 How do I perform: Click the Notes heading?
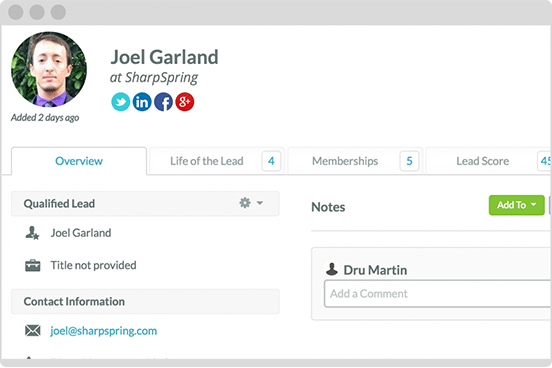click(328, 207)
